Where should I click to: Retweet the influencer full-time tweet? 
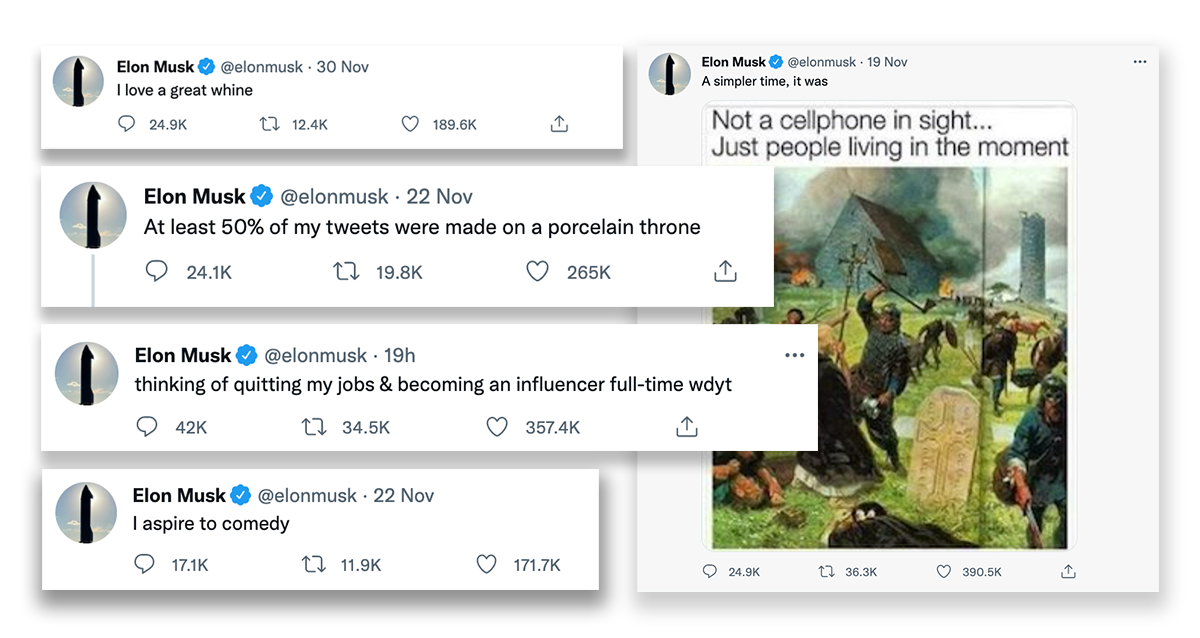click(314, 427)
